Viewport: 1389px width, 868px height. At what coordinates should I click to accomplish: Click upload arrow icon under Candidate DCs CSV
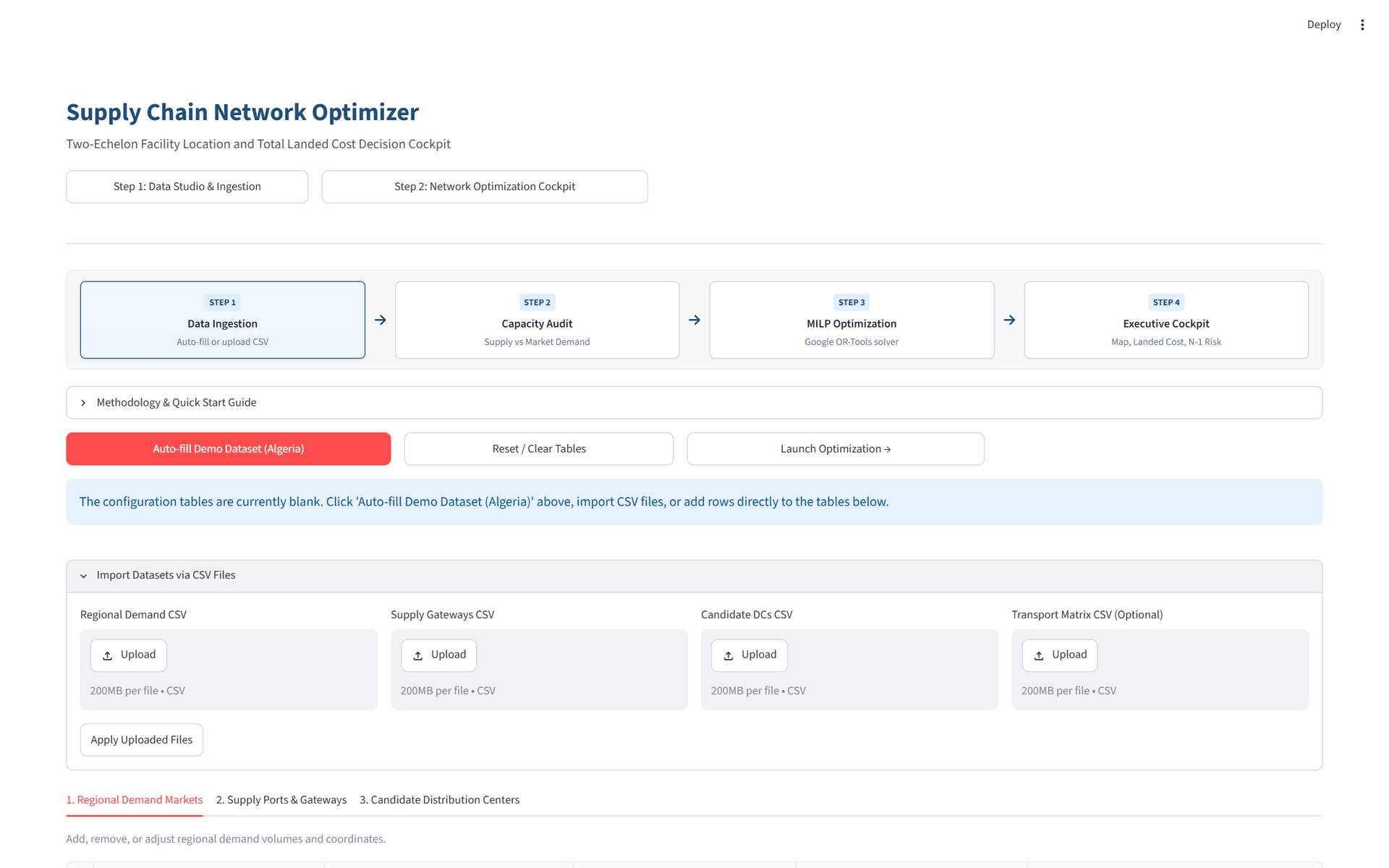tap(728, 655)
